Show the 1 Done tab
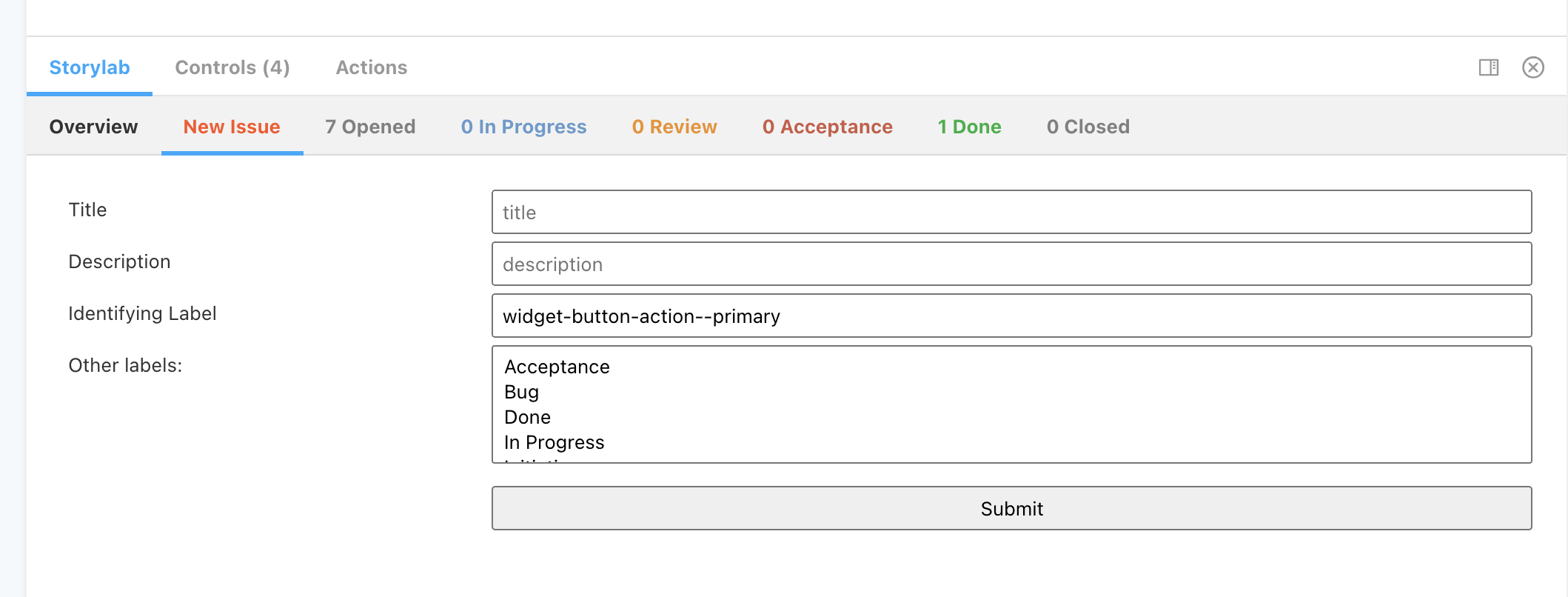Image resolution: width=1568 pixels, height=597 pixels. (969, 127)
